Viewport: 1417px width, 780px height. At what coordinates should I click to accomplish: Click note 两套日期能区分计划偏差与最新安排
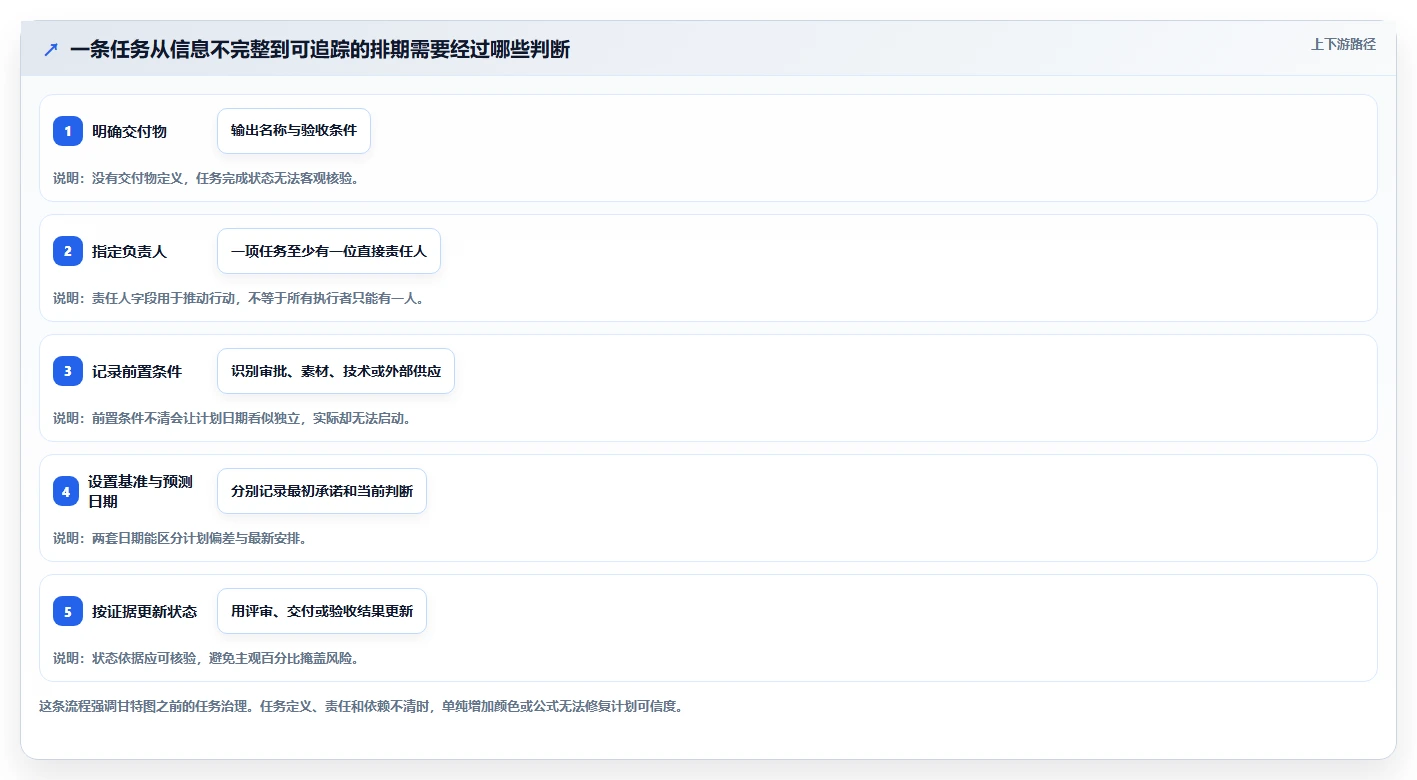point(180,538)
